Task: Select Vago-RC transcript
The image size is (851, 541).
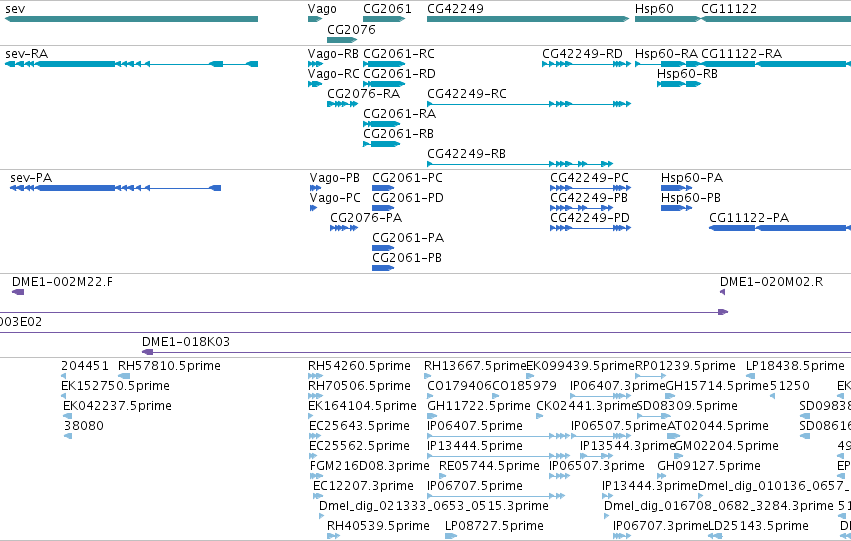Action: (315, 84)
